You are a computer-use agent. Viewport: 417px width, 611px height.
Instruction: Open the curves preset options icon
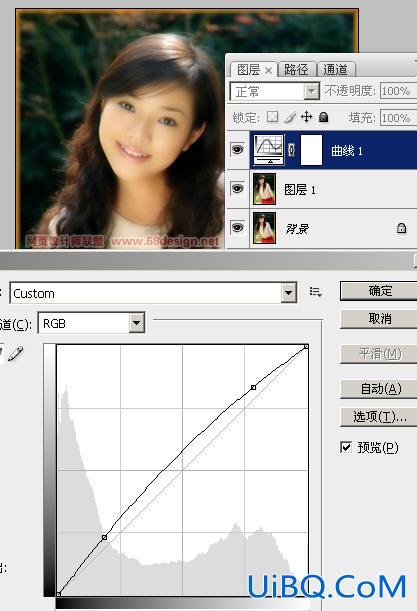click(315, 292)
